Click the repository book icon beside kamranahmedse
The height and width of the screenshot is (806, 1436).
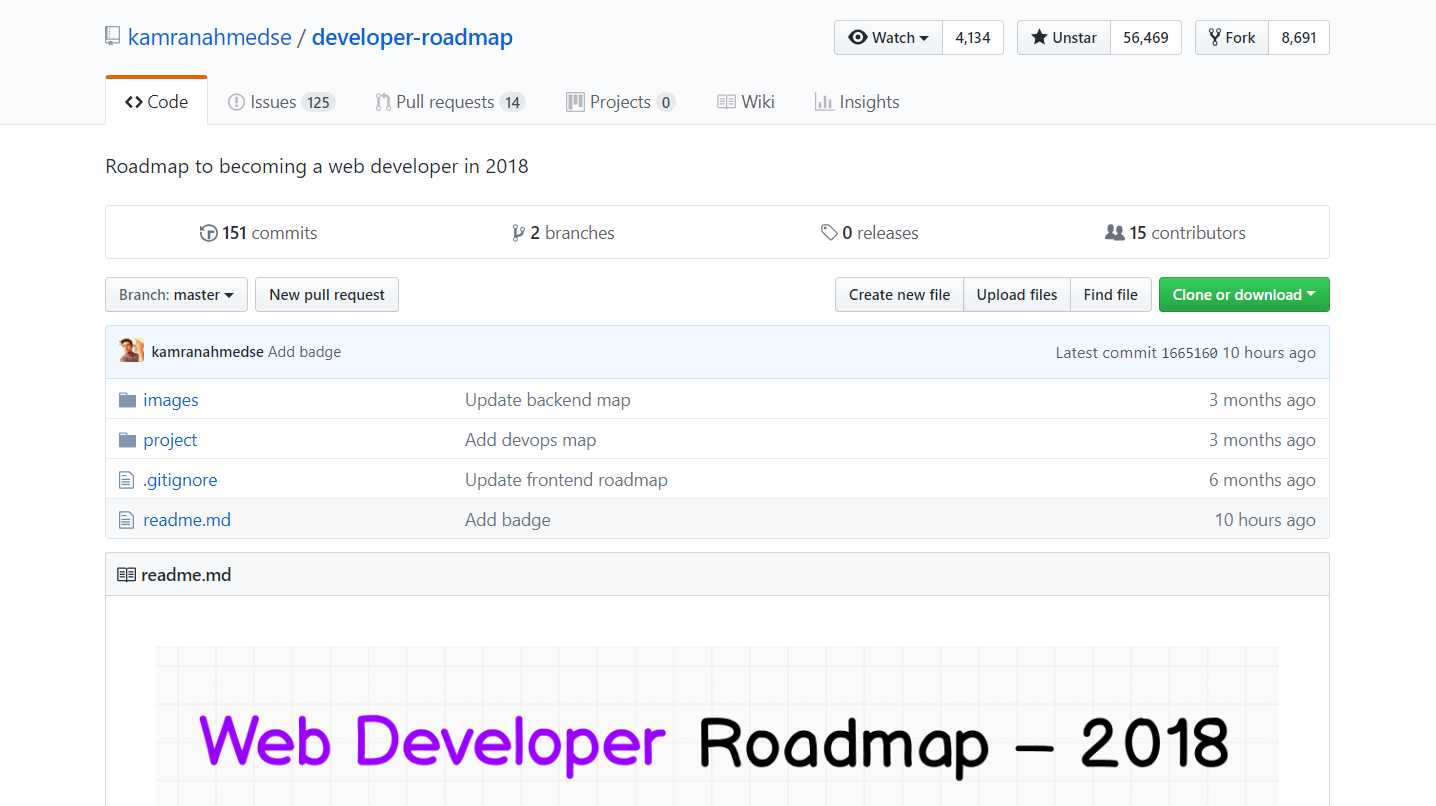112,38
